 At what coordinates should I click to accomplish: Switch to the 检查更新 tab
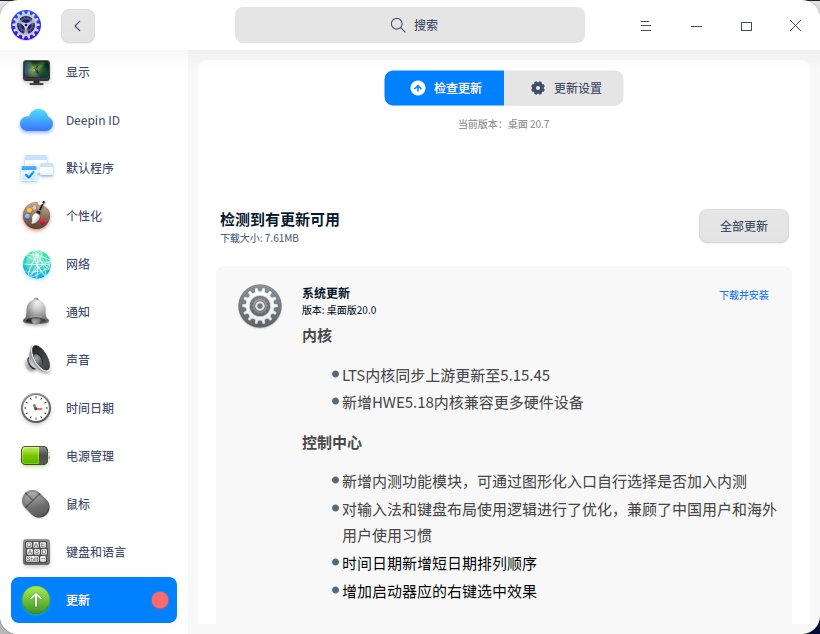(x=443, y=88)
